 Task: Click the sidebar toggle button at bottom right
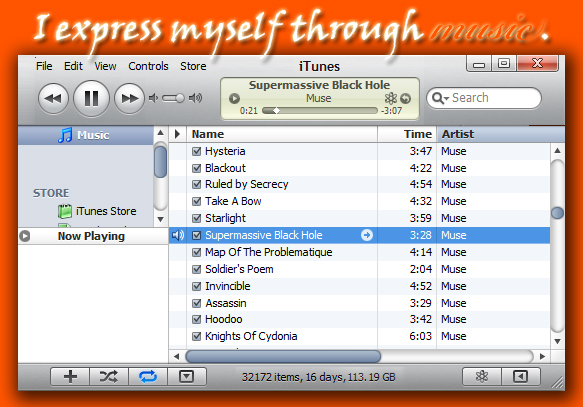(x=521, y=377)
